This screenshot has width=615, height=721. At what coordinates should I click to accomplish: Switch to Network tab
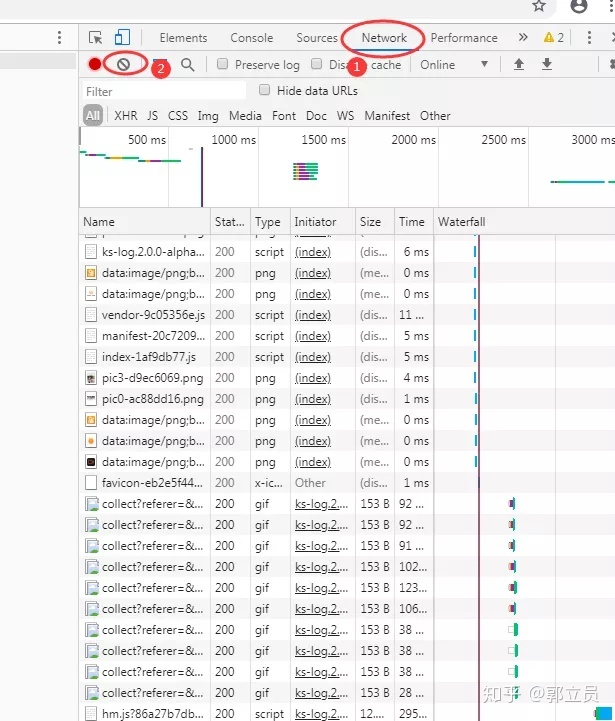pyautogui.click(x=384, y=38)
